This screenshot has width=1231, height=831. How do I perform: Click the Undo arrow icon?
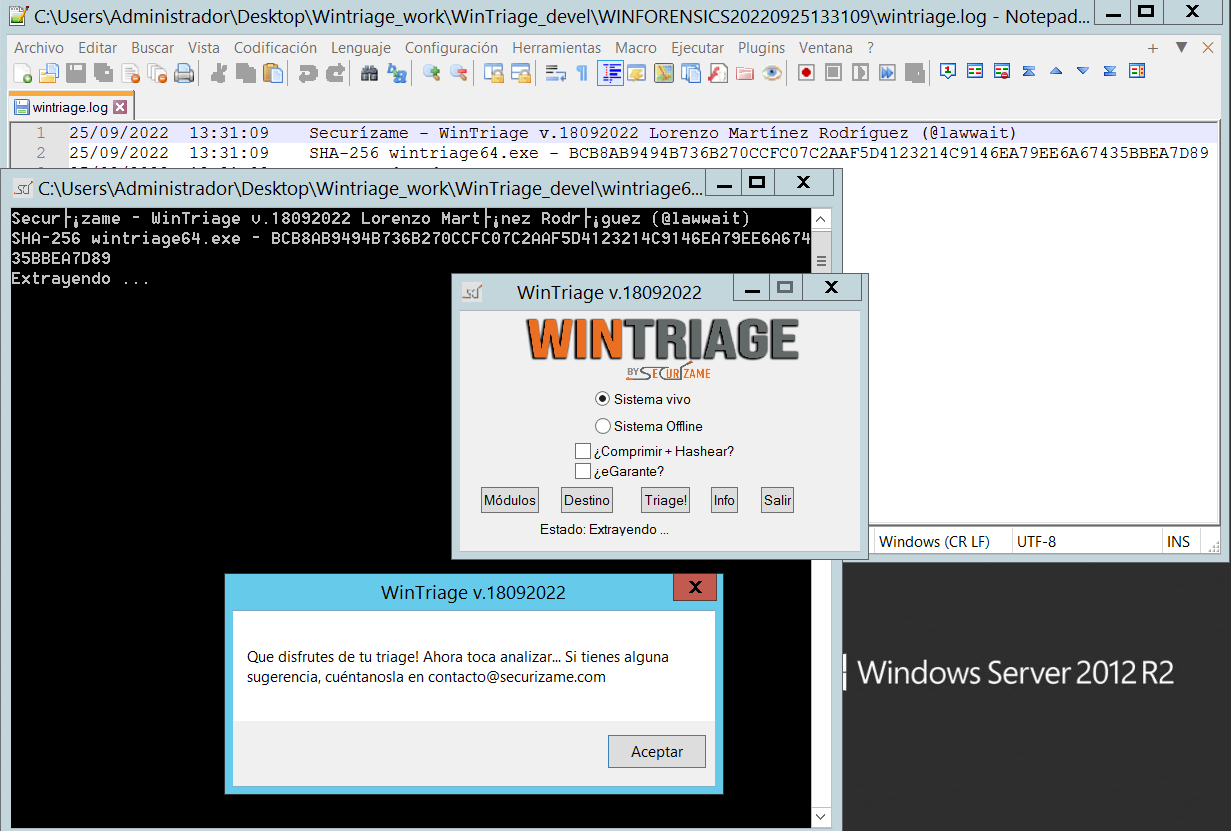coord(308,72)
